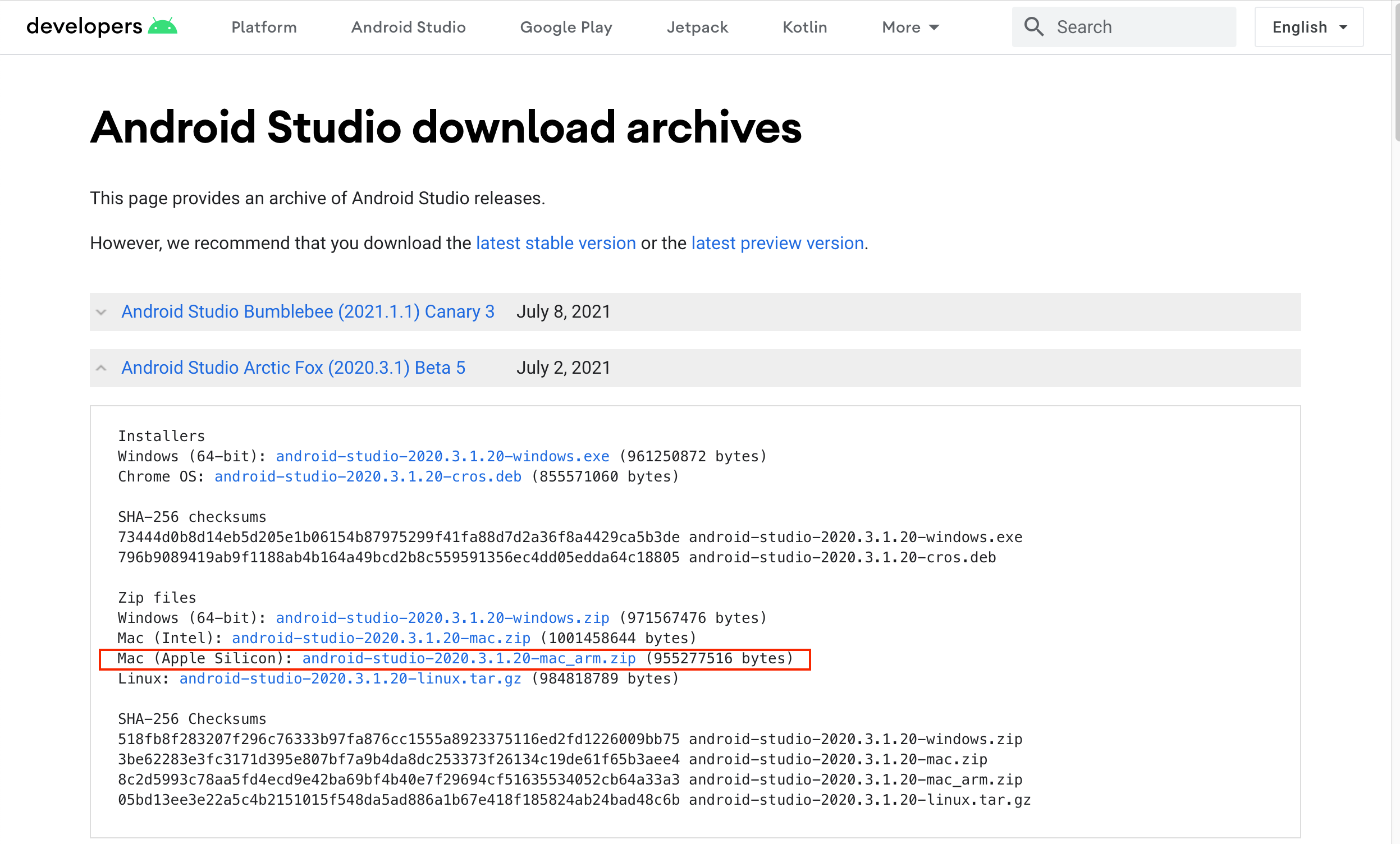This screenshot has height=844, width=1400.
Task: Expand the More dropdown menu
Action: pyautogui.click(x=911, y=27)
